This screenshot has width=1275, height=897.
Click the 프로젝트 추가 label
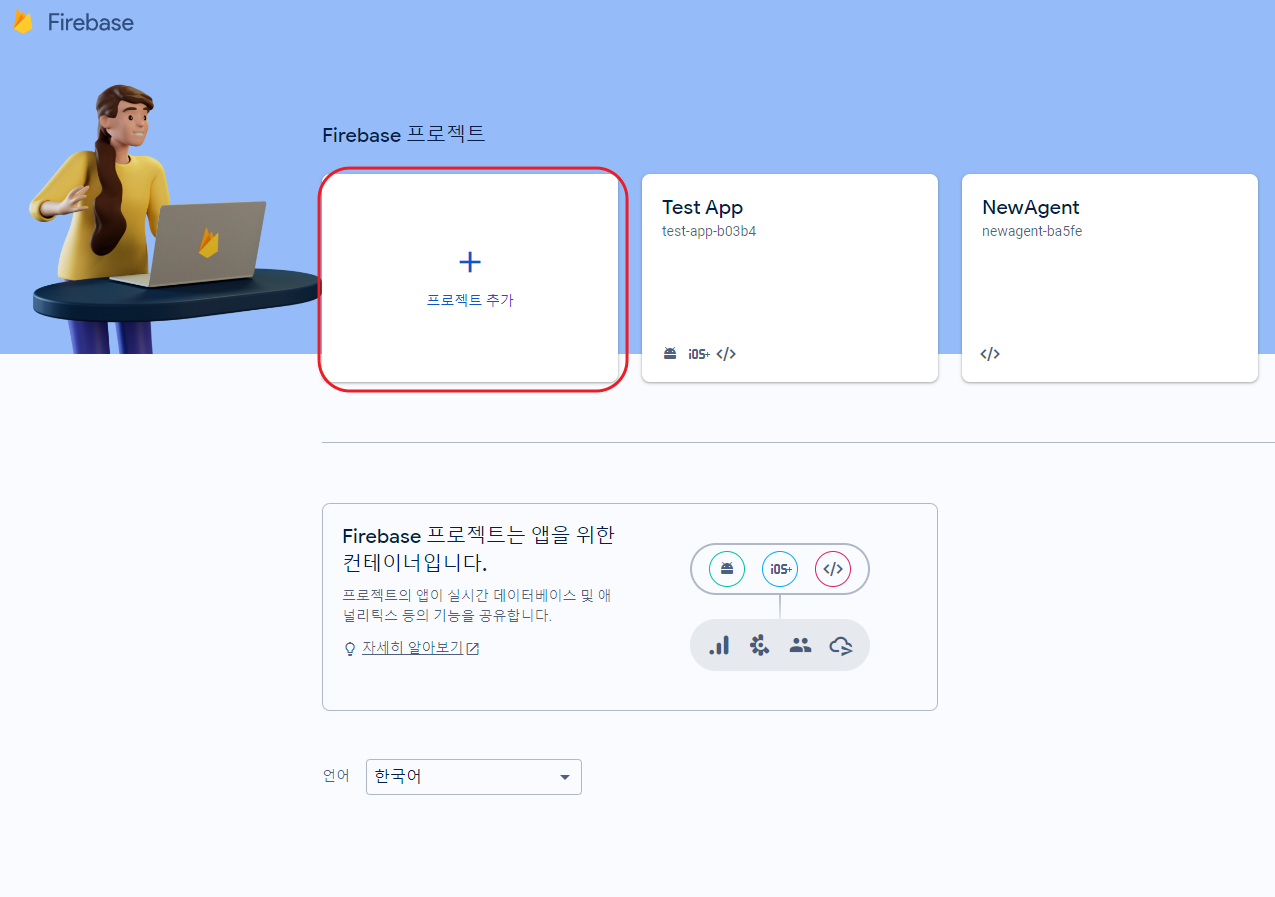click(x=470, y=300)
